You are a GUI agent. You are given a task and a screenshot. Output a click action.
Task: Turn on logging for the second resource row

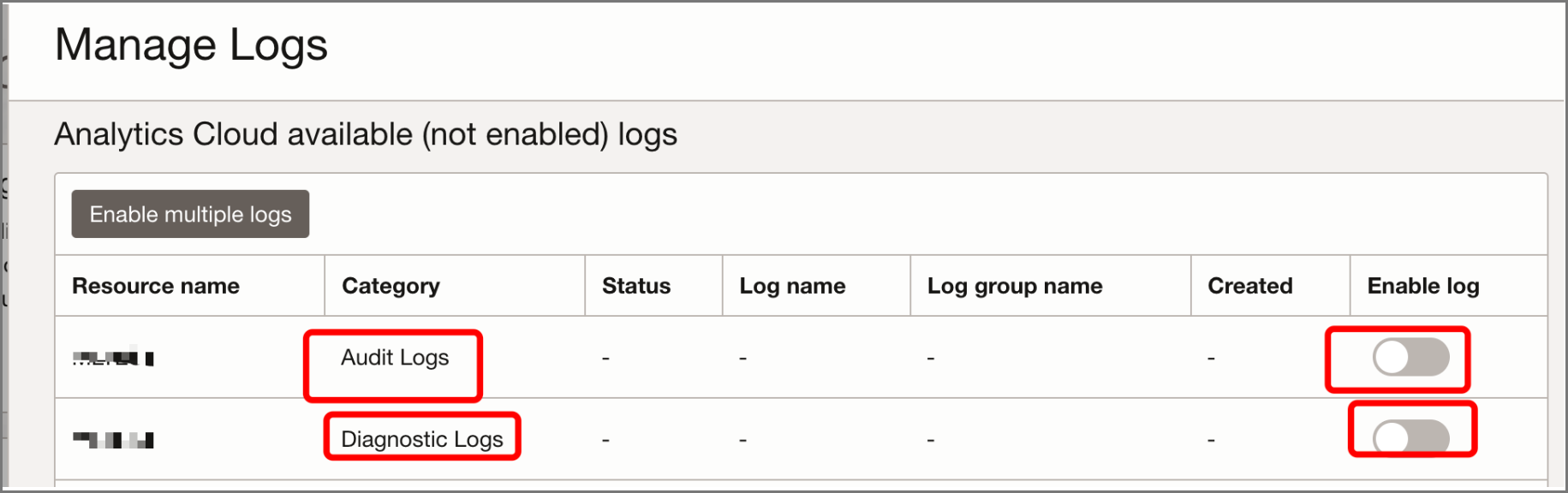pos(1411,437)
